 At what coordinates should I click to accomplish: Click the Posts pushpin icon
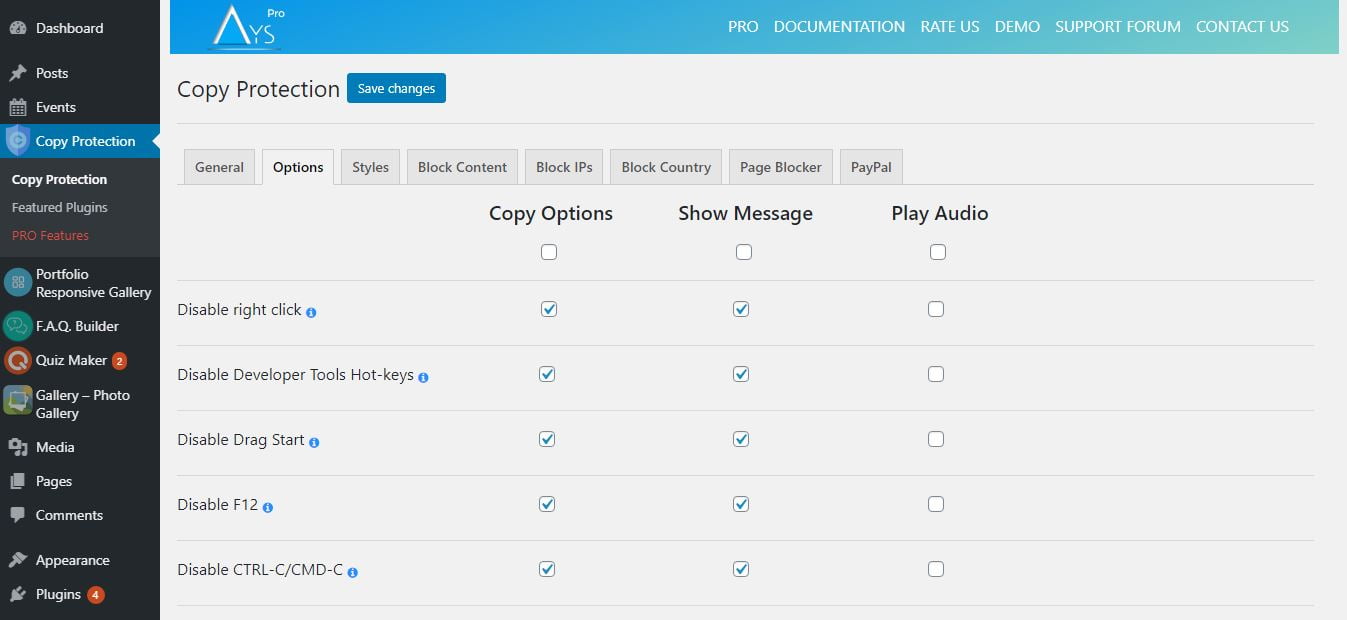pos(18,73)
